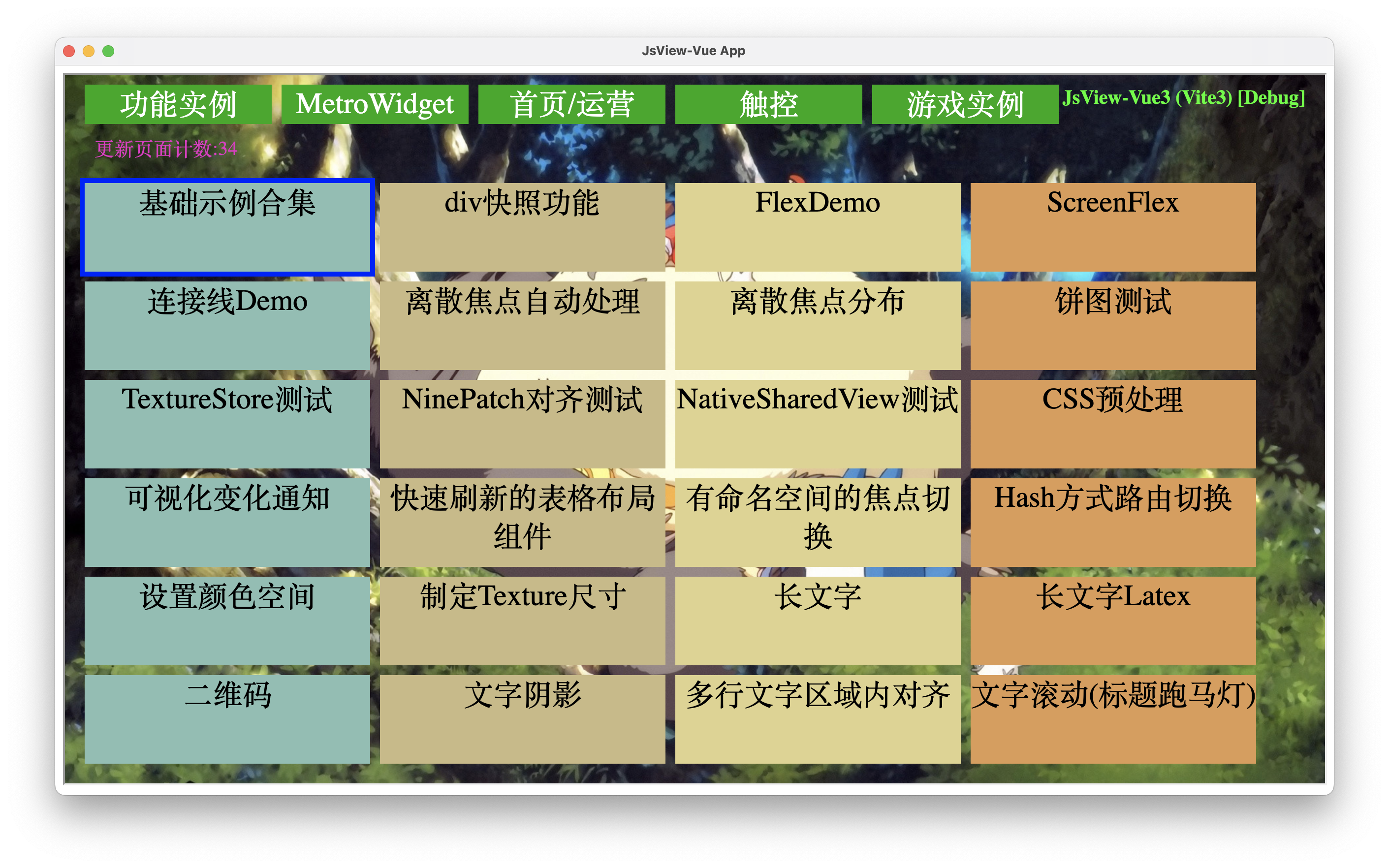
Task: Open the div快照功能 demo tile
Action: coord(522,227)
